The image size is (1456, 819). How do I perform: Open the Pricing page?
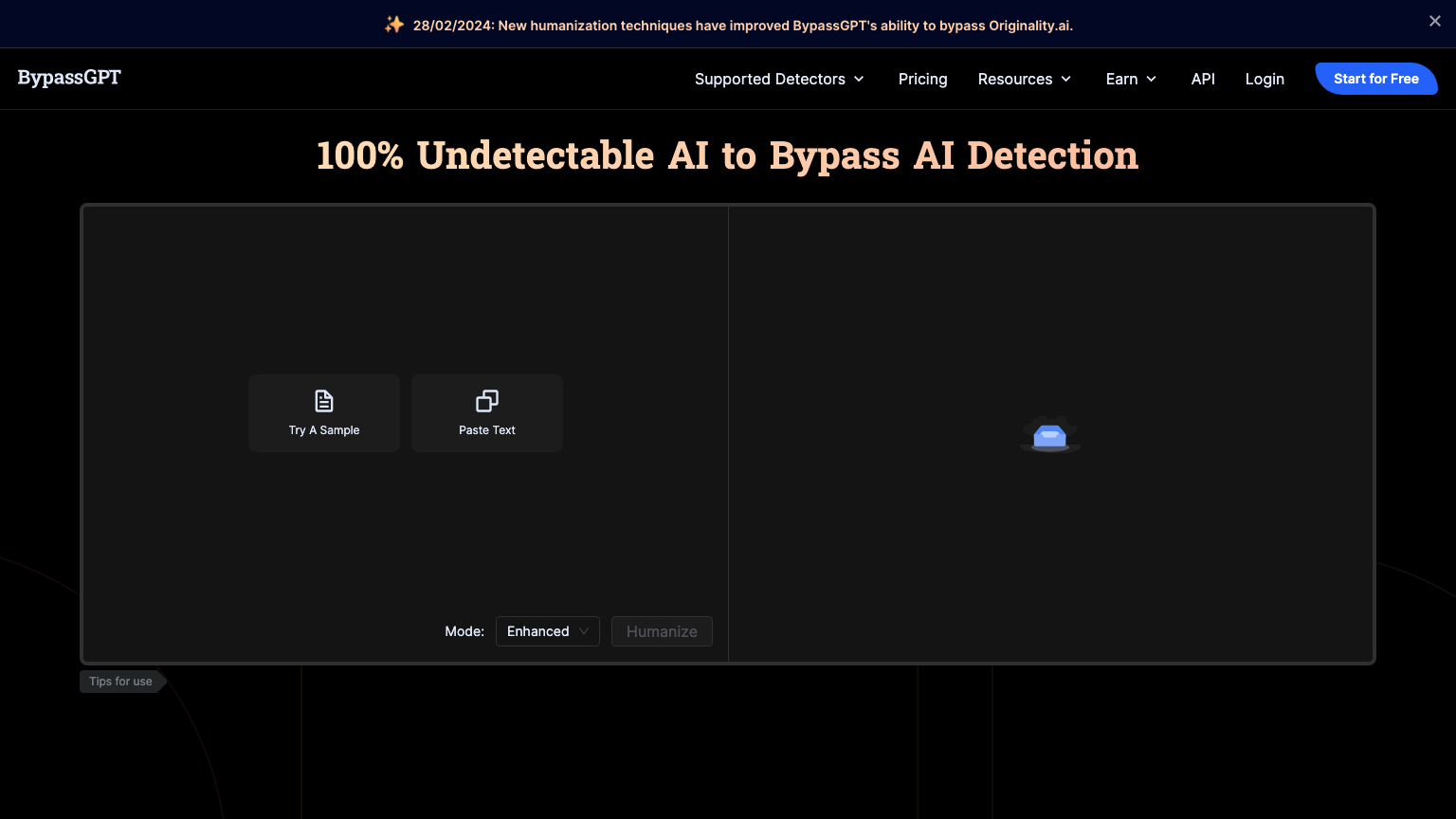pos(922,79)
